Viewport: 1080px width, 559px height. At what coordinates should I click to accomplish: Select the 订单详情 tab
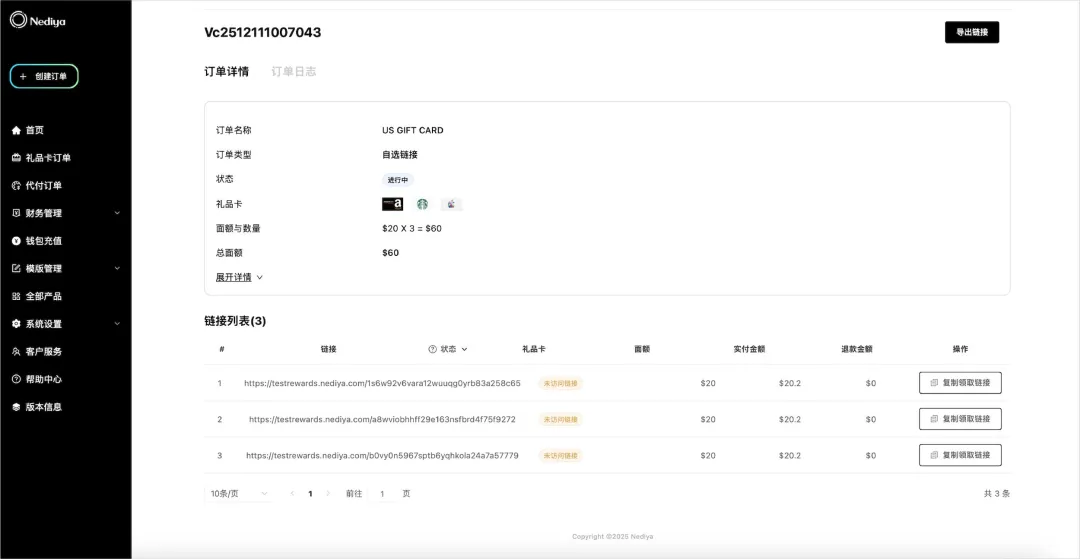coord(226,72)
